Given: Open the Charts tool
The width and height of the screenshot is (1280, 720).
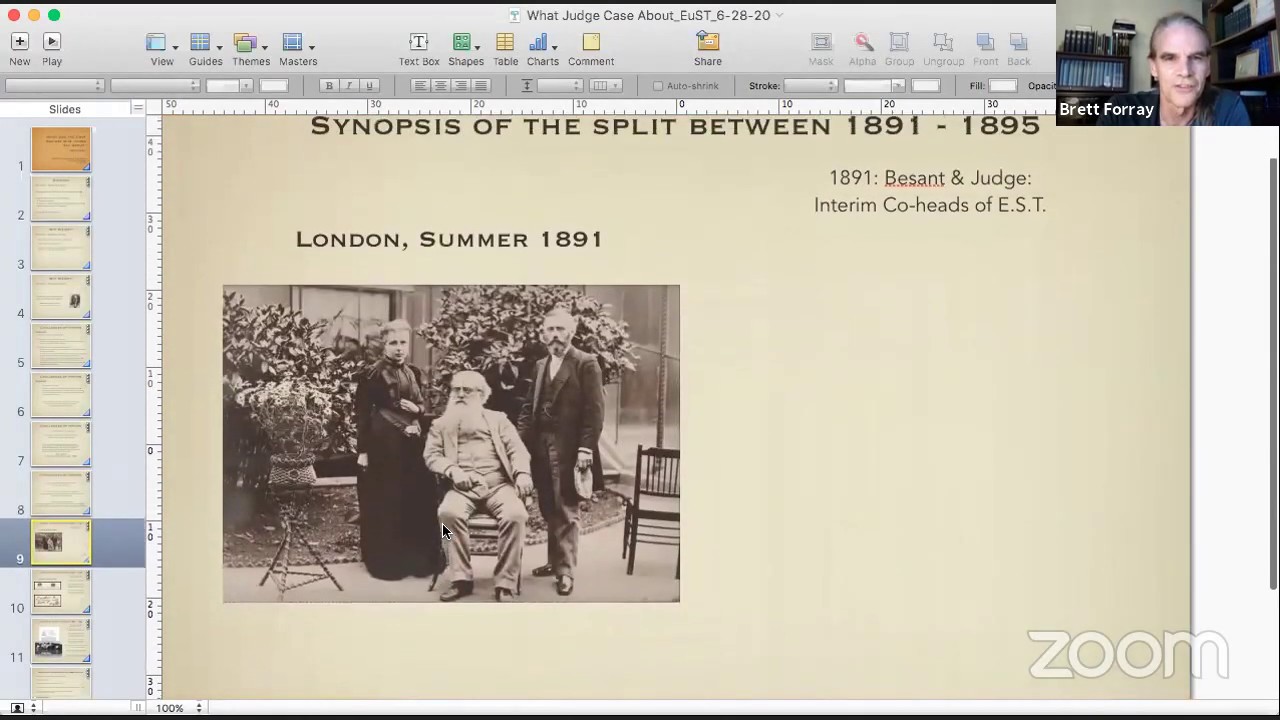Looking at the screenshot, I should [x=539, y=42].
